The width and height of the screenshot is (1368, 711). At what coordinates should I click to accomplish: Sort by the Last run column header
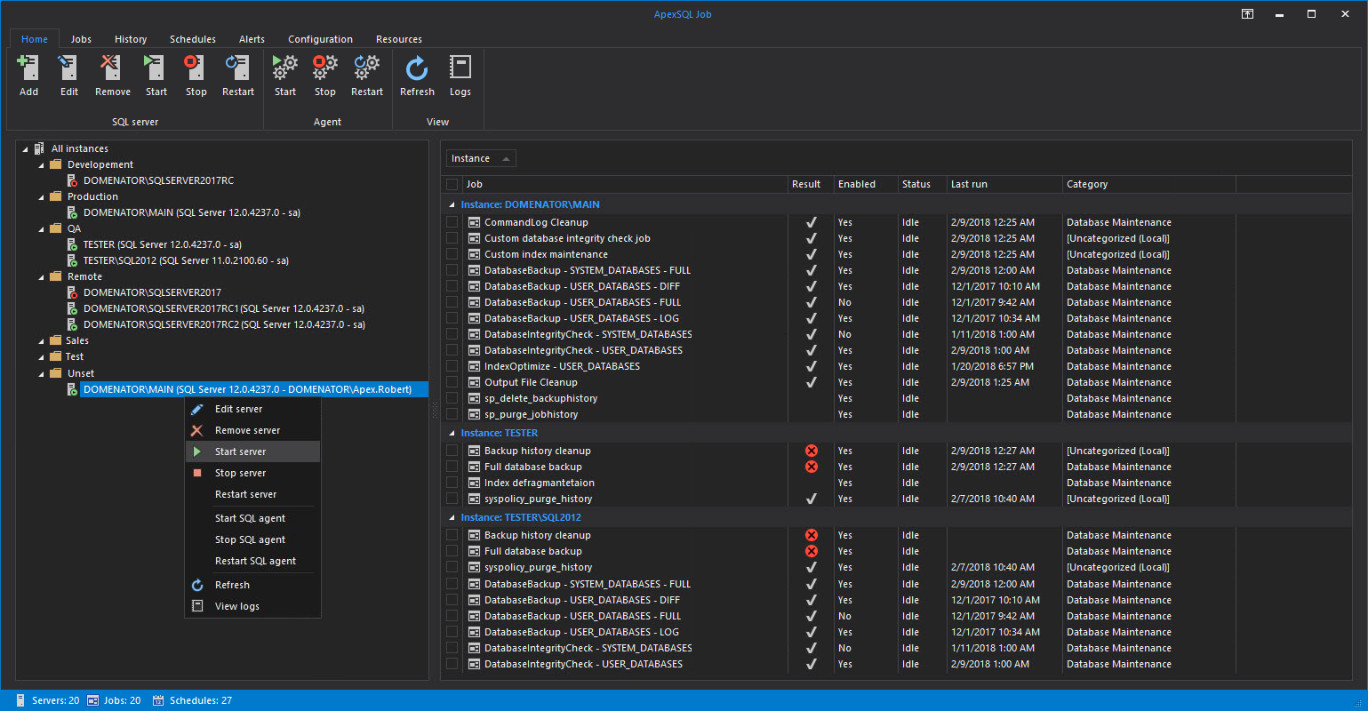(x=1004, y=184)
